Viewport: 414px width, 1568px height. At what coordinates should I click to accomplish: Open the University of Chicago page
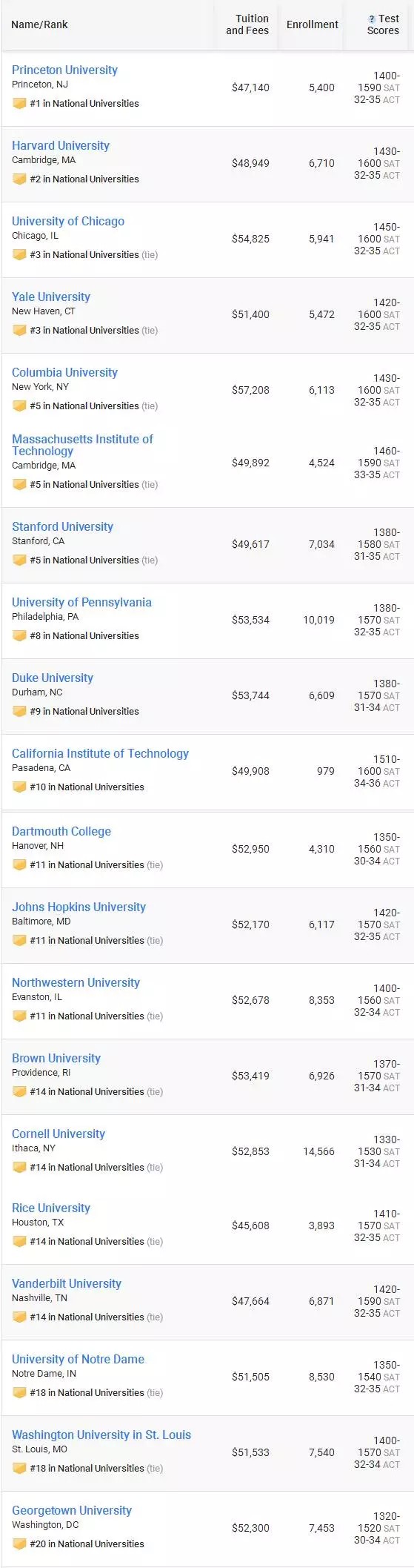(x=68, y=221)
